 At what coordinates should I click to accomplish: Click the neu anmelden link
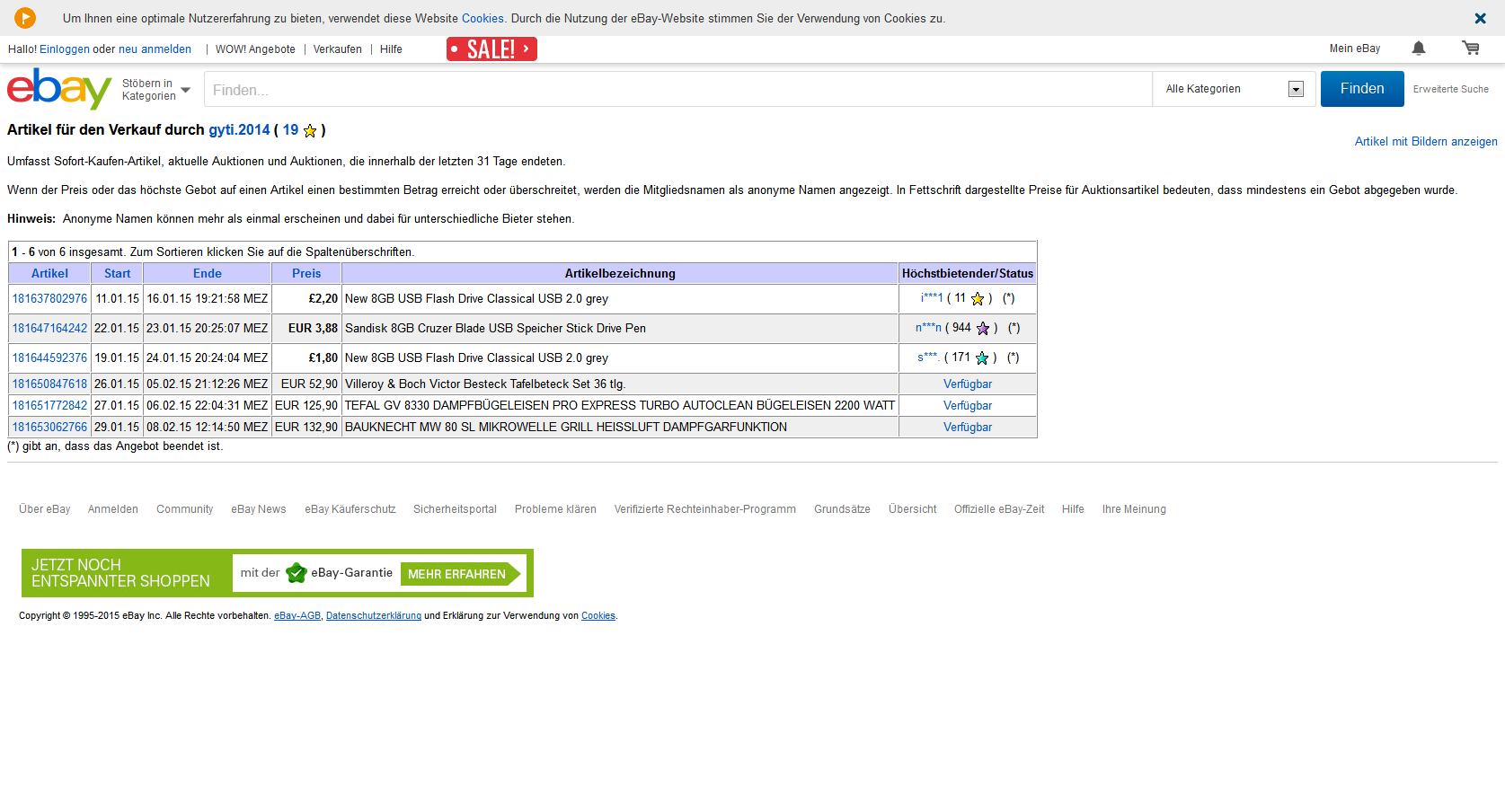tap(155, 49)
